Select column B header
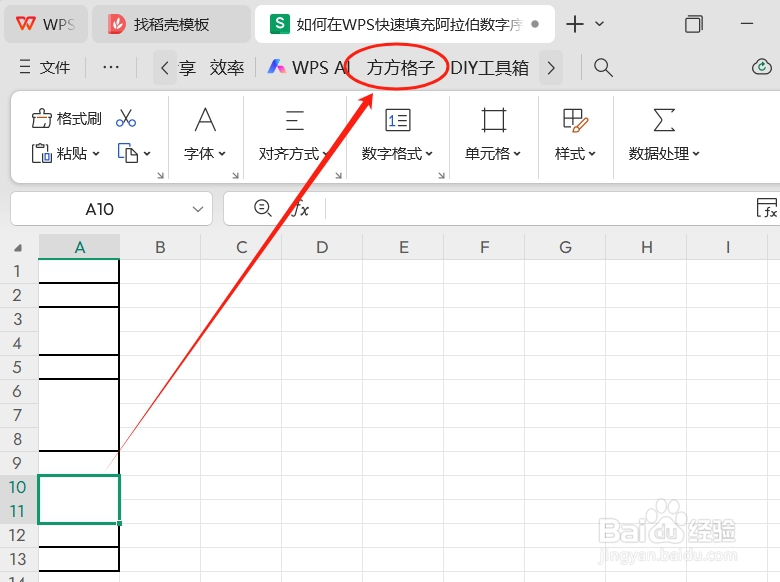The image size is (780, 582). click(160, 247)
